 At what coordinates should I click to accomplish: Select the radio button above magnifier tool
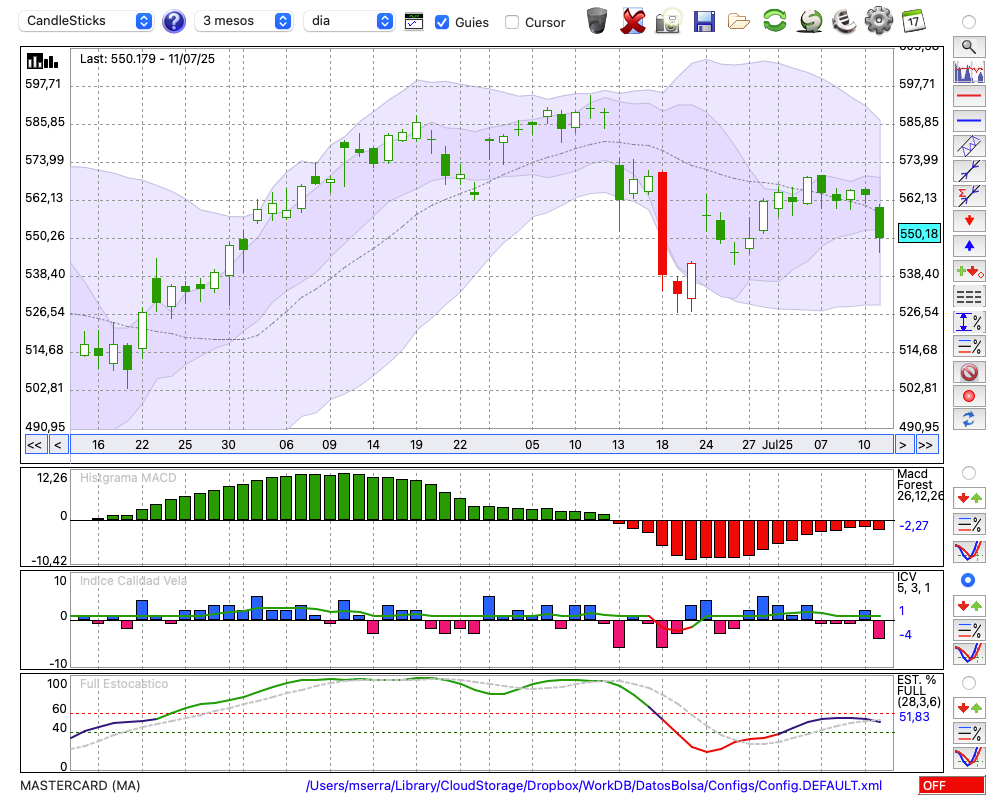point(969,22)
